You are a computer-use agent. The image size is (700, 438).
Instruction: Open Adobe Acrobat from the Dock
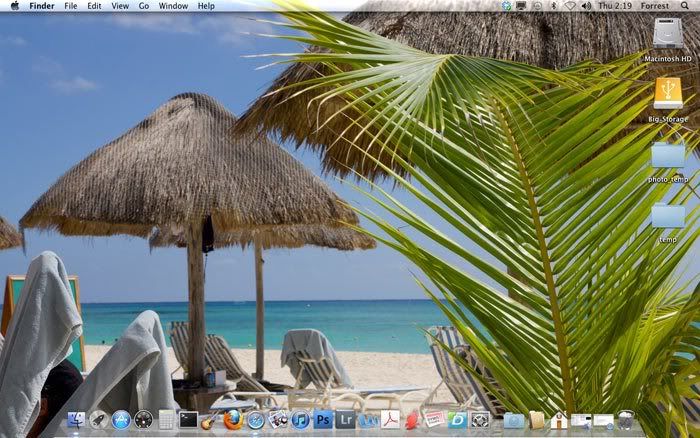coord(390,420)
